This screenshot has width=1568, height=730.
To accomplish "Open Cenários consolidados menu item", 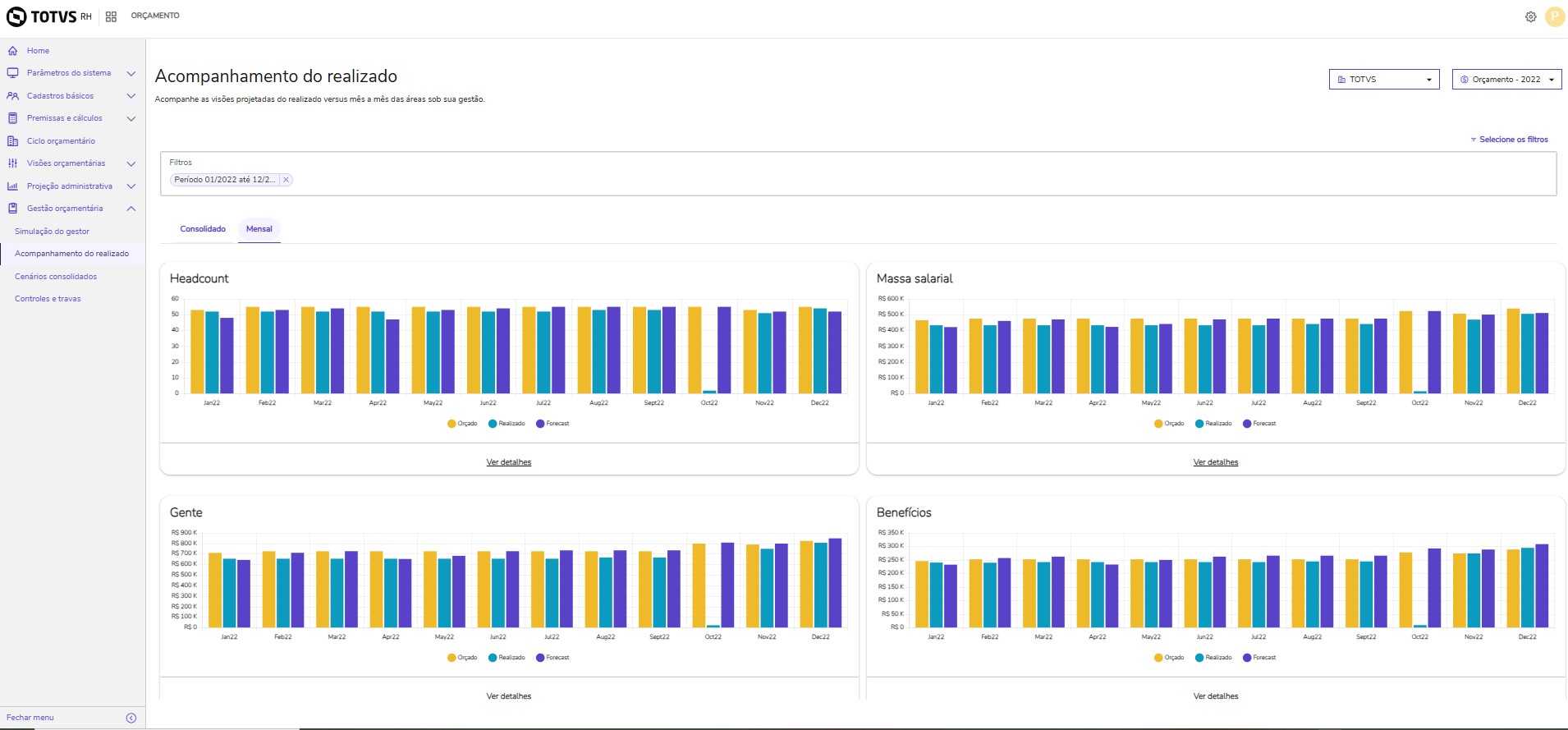I will pyautogui.click(x=56, y=277).
